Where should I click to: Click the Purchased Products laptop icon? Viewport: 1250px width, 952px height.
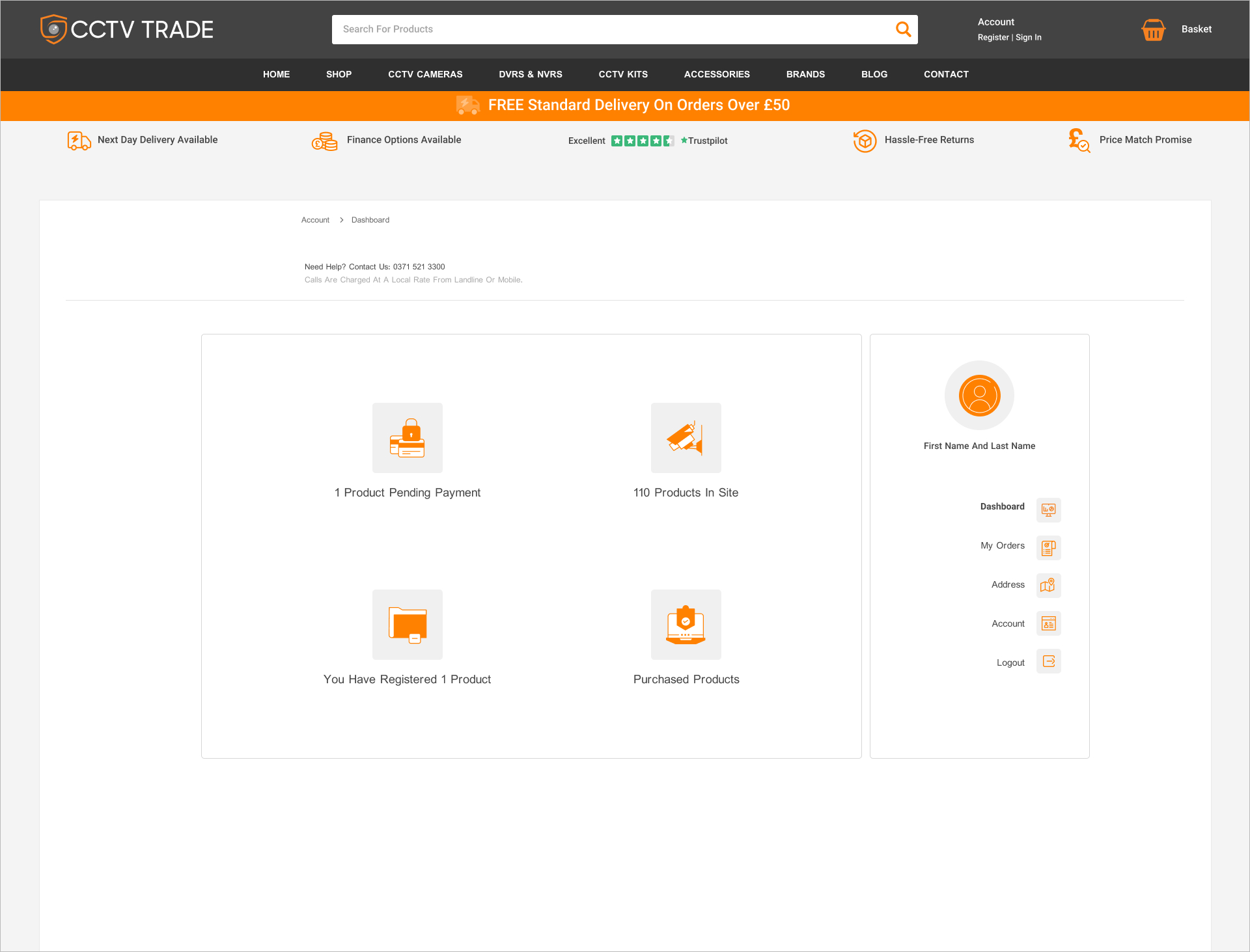pos(686,625)
